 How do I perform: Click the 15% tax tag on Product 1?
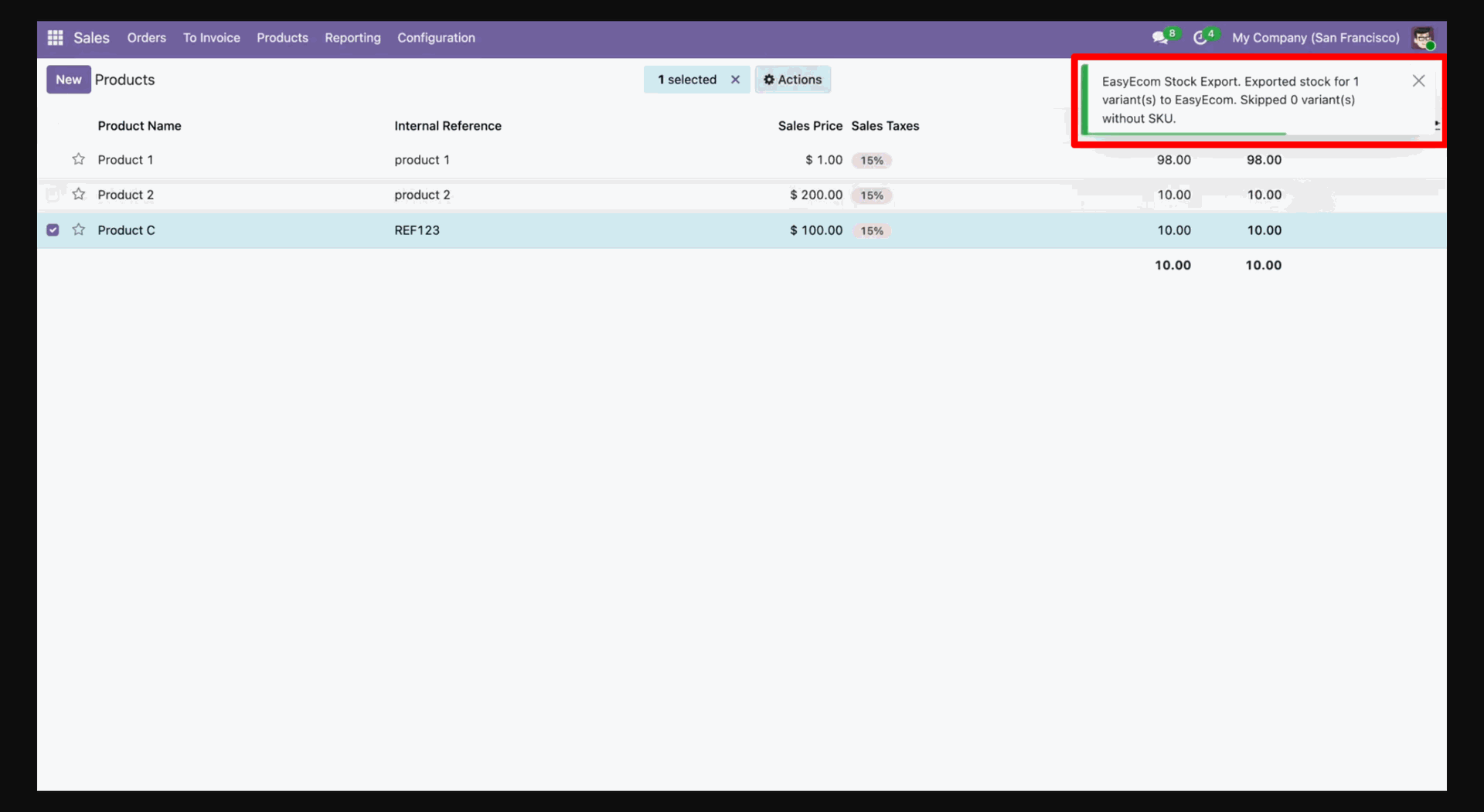872,161
